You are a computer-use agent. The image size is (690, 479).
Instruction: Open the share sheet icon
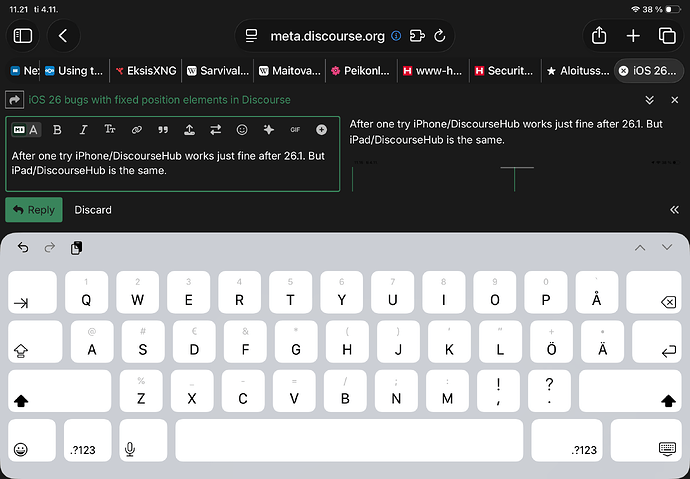(x=599, y=36)
